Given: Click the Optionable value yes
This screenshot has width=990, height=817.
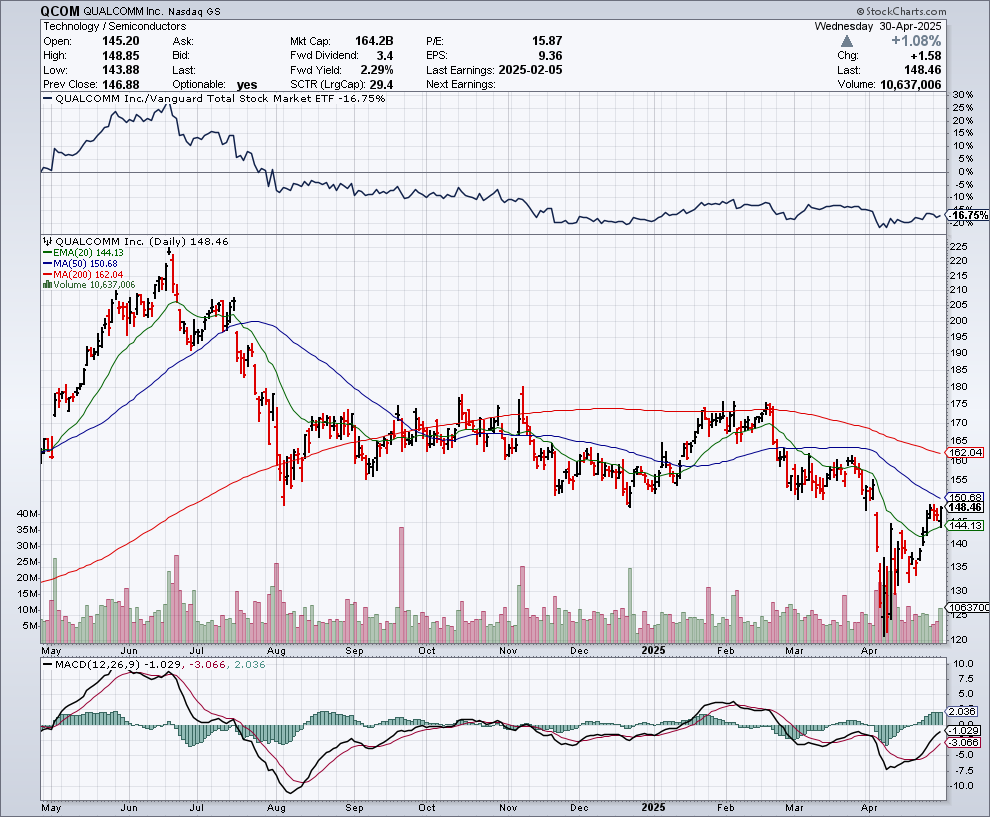Looking at the screenshot, I should point(247,85).
